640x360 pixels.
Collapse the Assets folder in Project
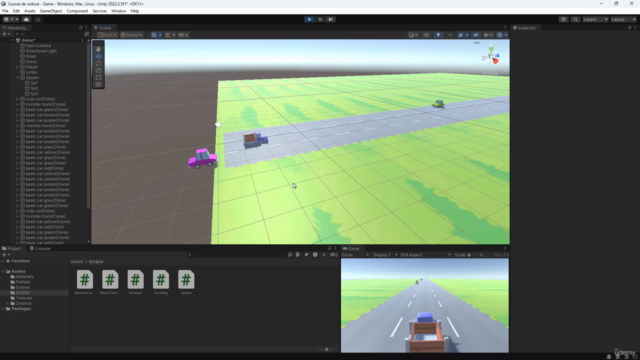3,271
